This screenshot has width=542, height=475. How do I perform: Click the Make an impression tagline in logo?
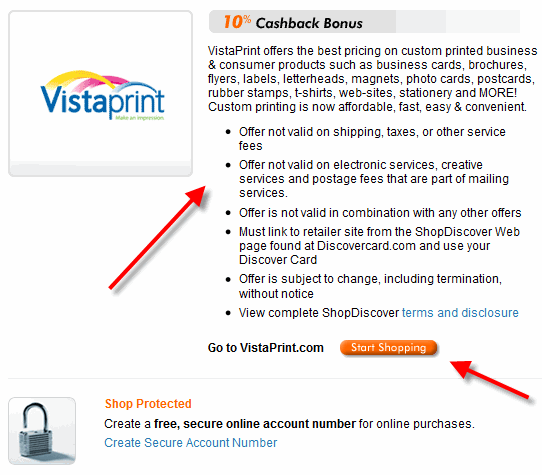click(x=140, y=118)
